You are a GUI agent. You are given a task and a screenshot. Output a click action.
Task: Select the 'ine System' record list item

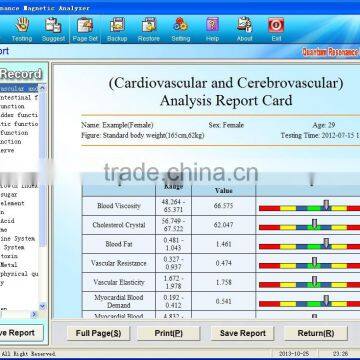pos(17,239)
